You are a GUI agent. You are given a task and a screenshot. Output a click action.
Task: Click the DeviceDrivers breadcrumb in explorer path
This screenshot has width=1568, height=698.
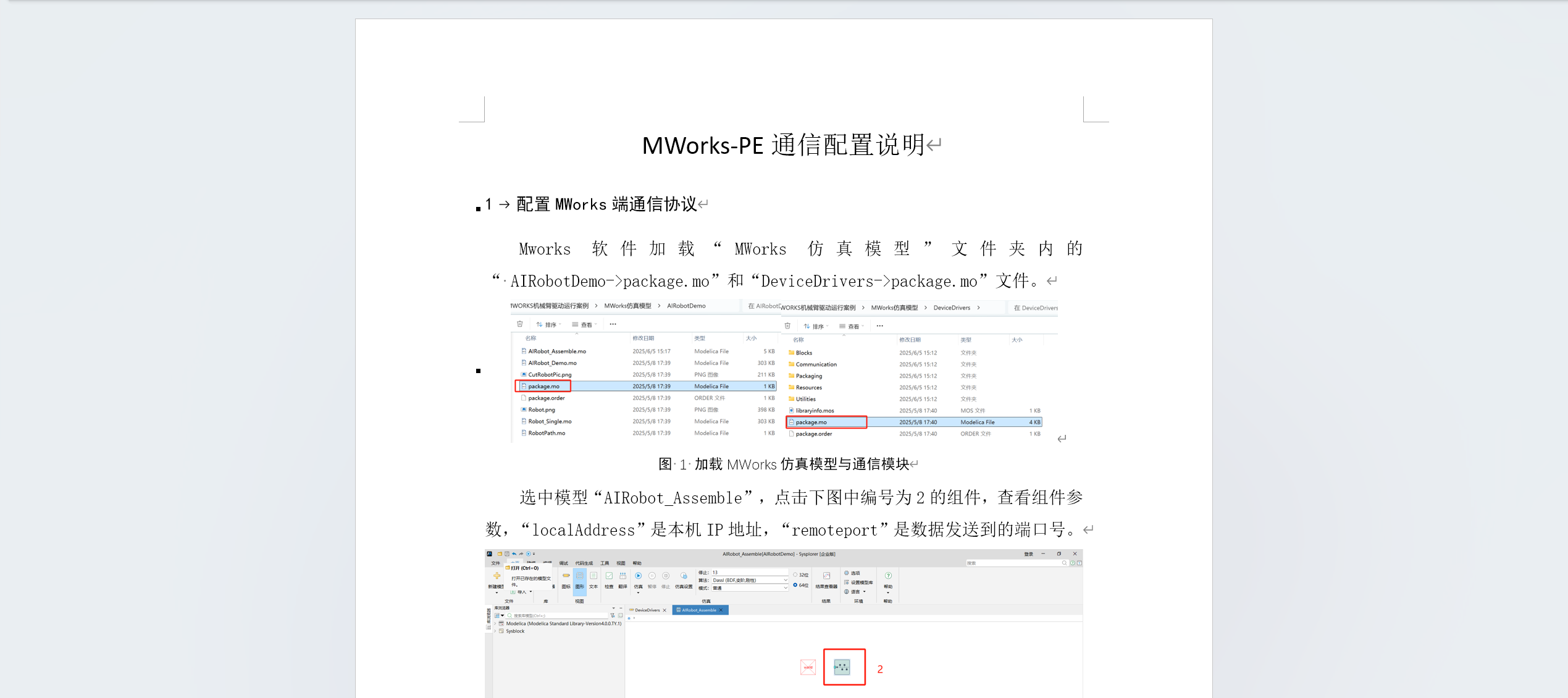click(x=952, y=308)
